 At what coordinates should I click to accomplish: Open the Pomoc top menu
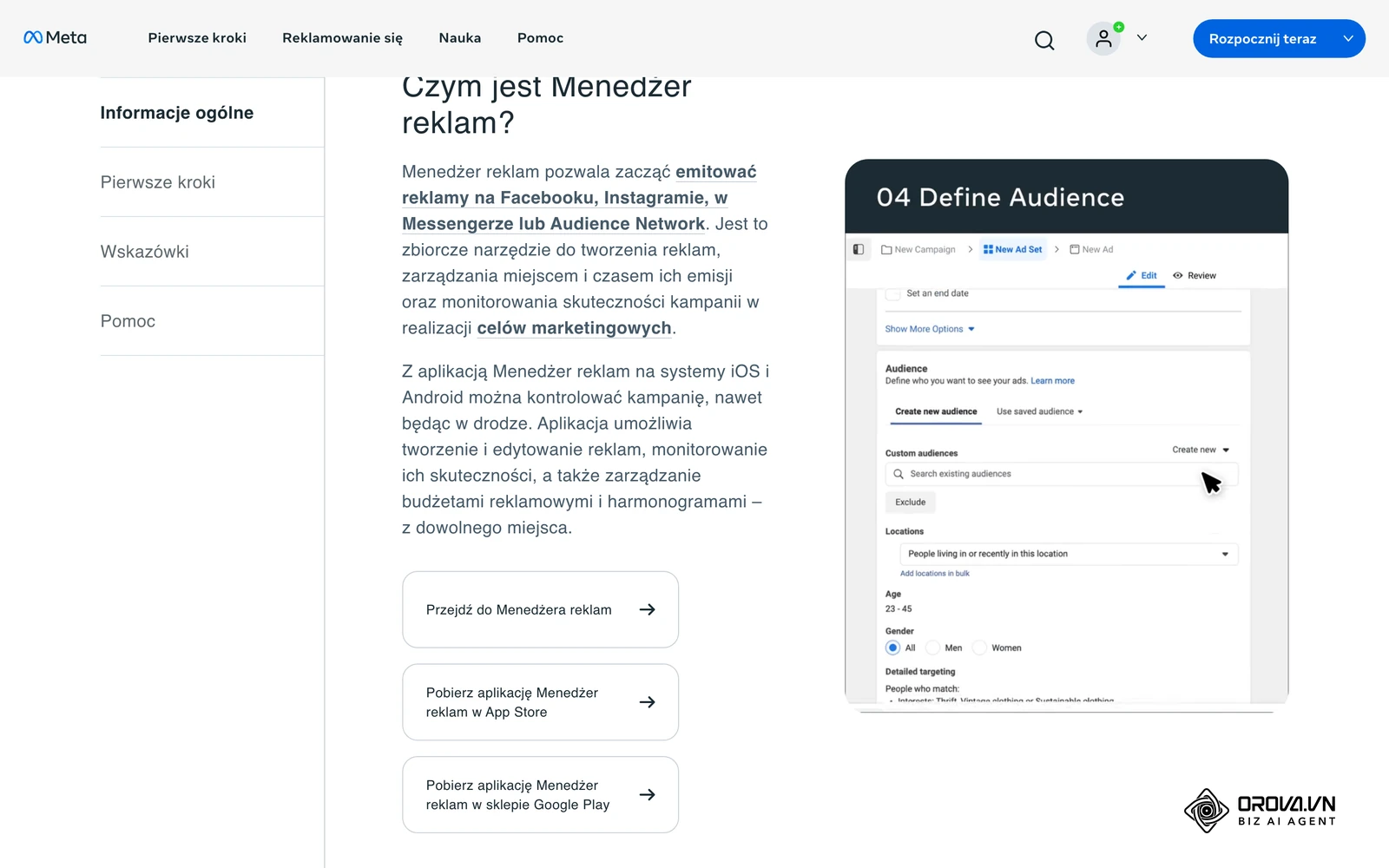tap(540, 38)
